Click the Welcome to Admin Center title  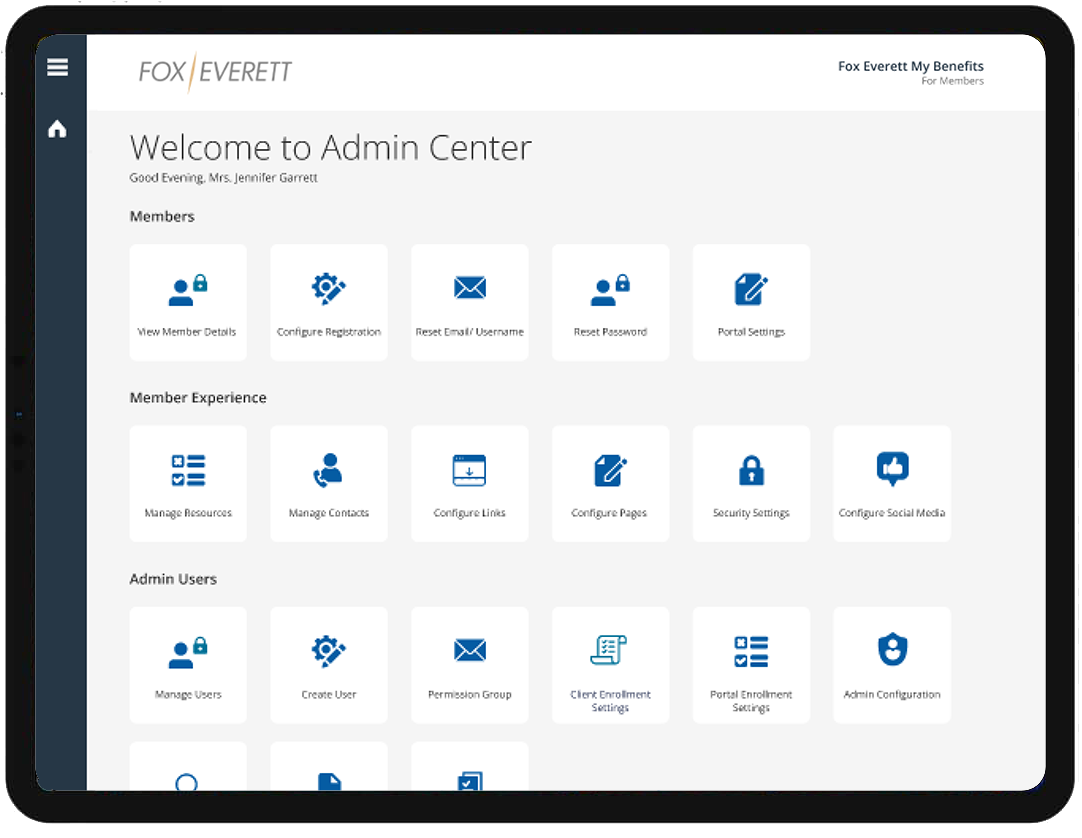pos(331,148)
